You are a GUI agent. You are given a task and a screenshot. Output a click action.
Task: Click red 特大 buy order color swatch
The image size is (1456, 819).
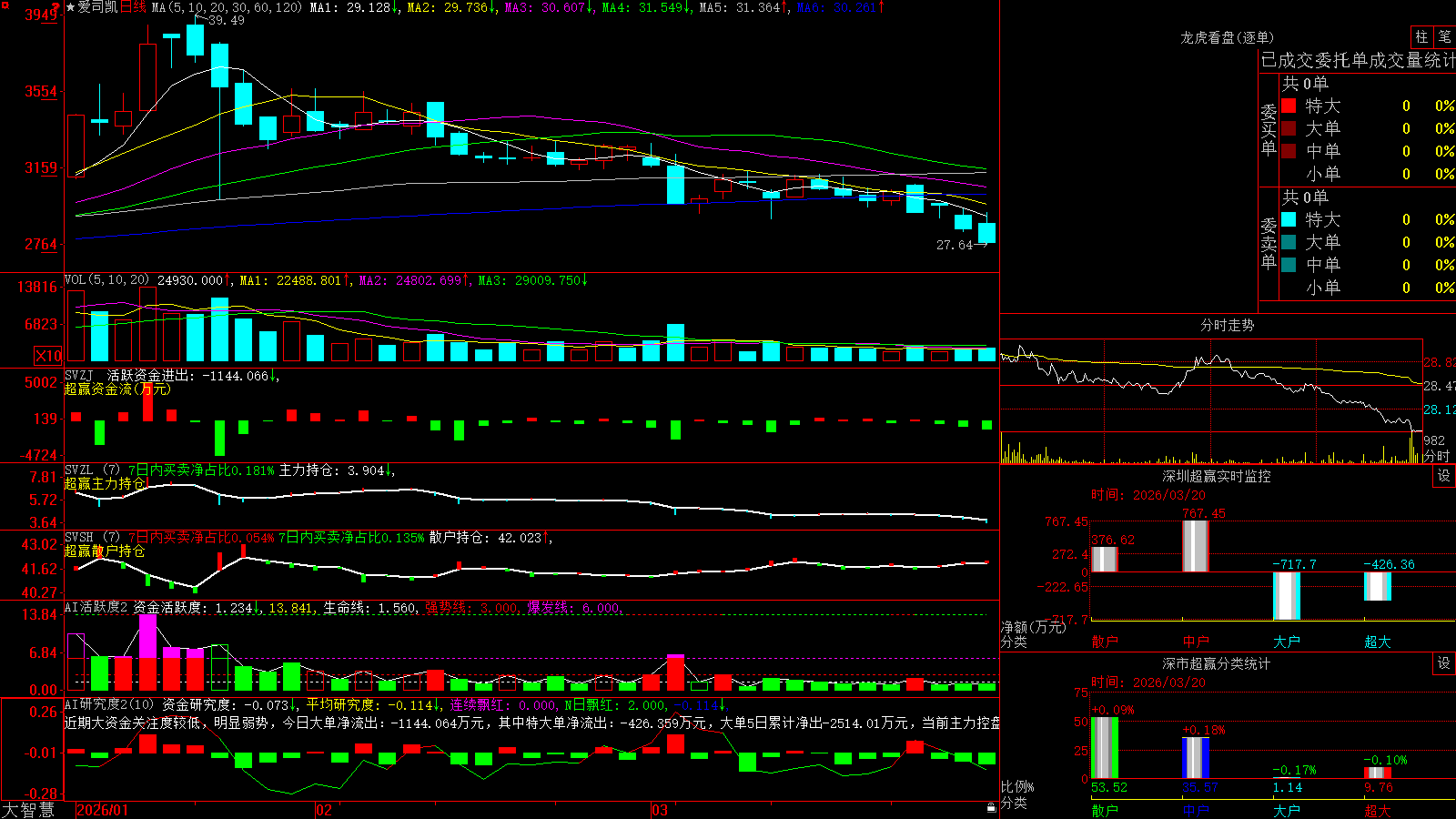(x=1289, y=106)
